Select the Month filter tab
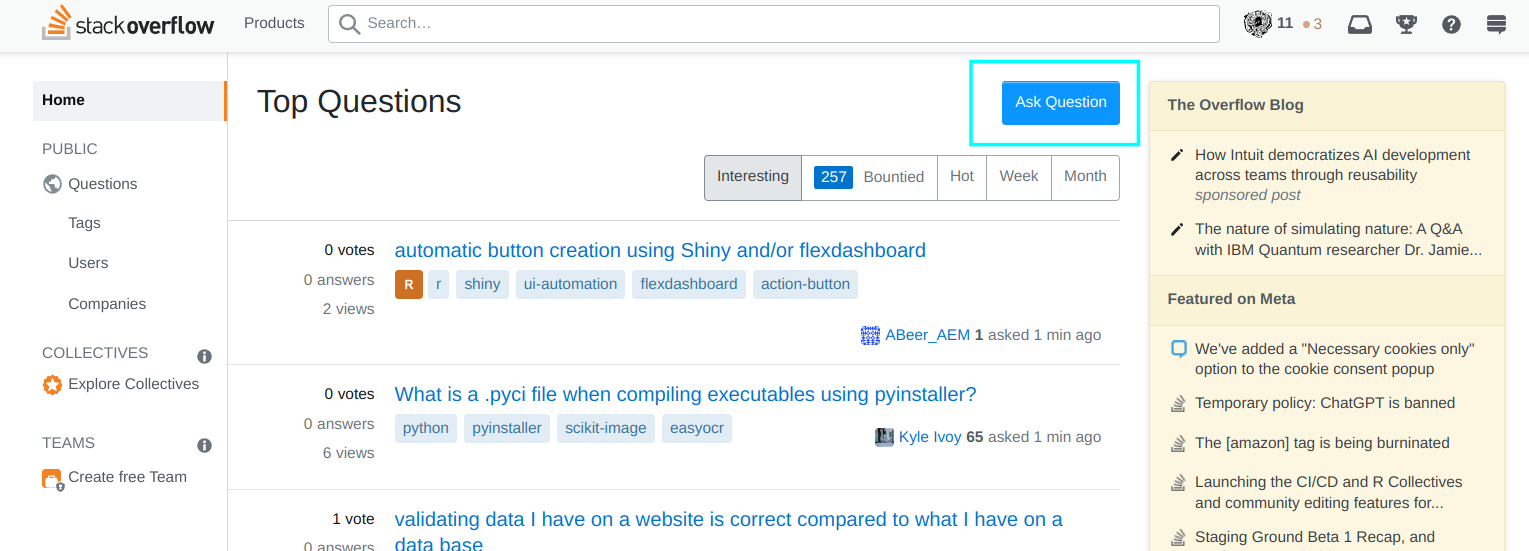Image resolution: width=1529 pixels, height=551 pixels. (1085, 177)
